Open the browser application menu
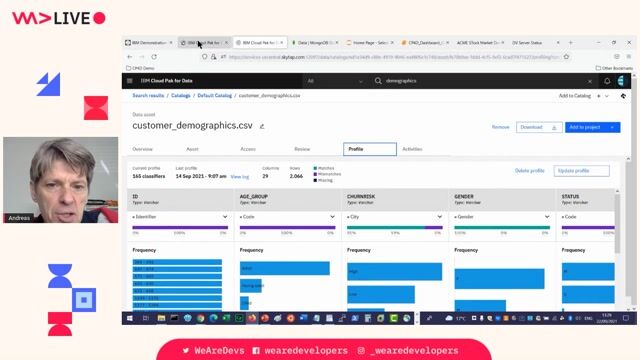 click(x=629, y=57)
